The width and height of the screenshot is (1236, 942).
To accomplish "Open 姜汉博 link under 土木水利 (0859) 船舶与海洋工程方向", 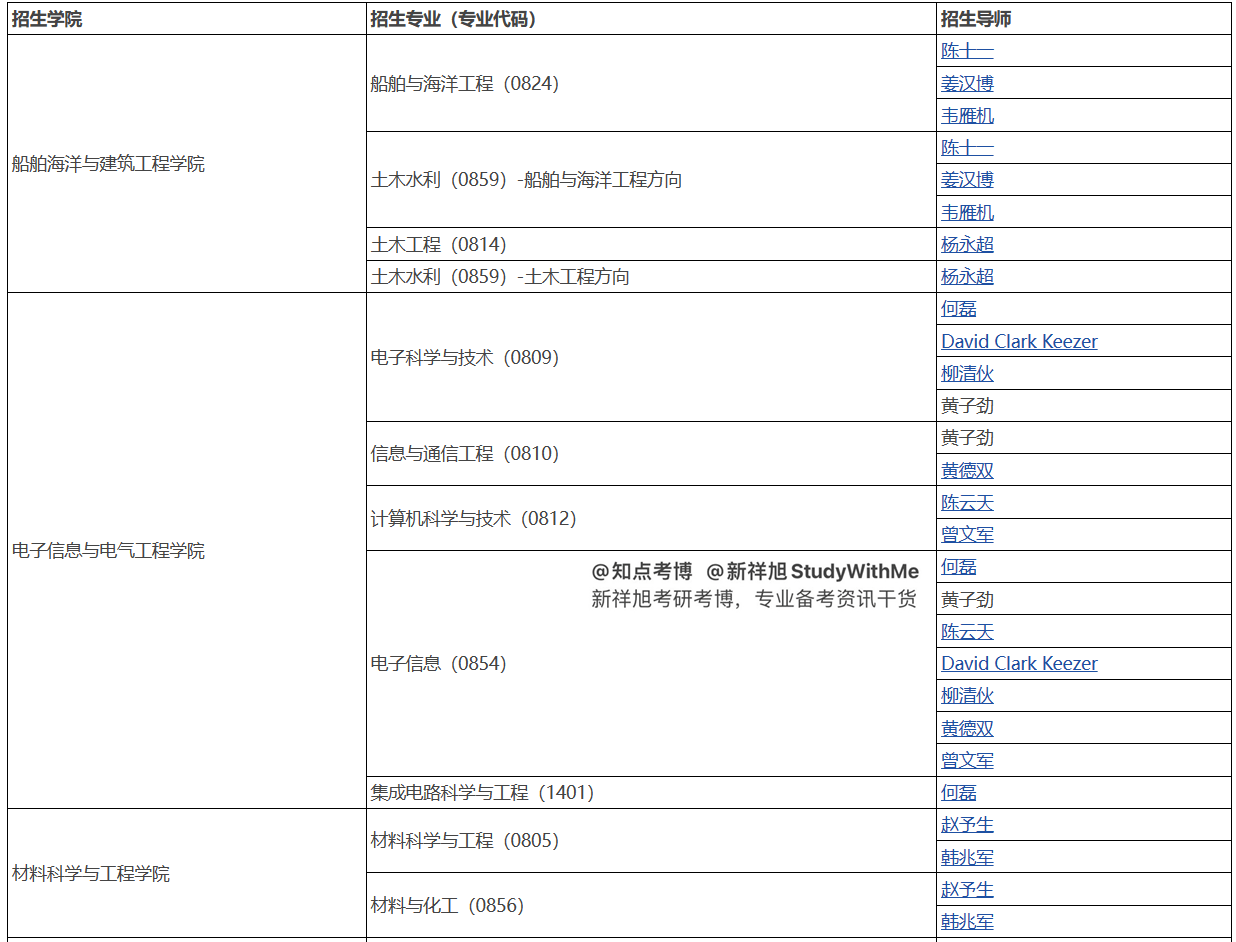I will click(x=967, y=180).
